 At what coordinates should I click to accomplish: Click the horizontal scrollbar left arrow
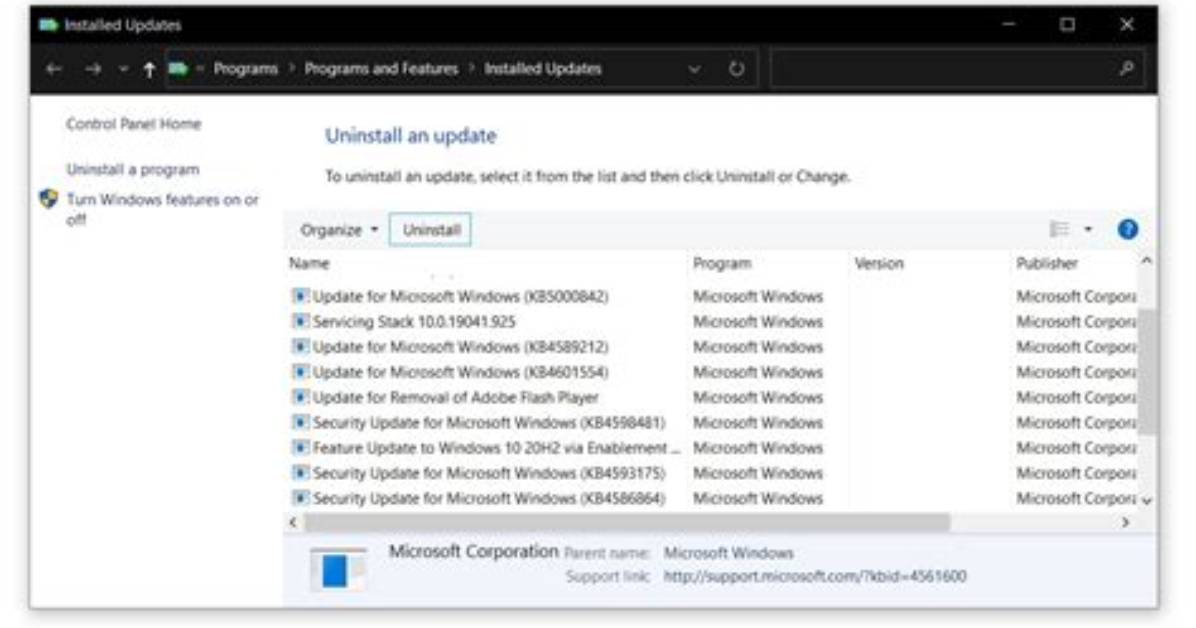click(294, 523)
